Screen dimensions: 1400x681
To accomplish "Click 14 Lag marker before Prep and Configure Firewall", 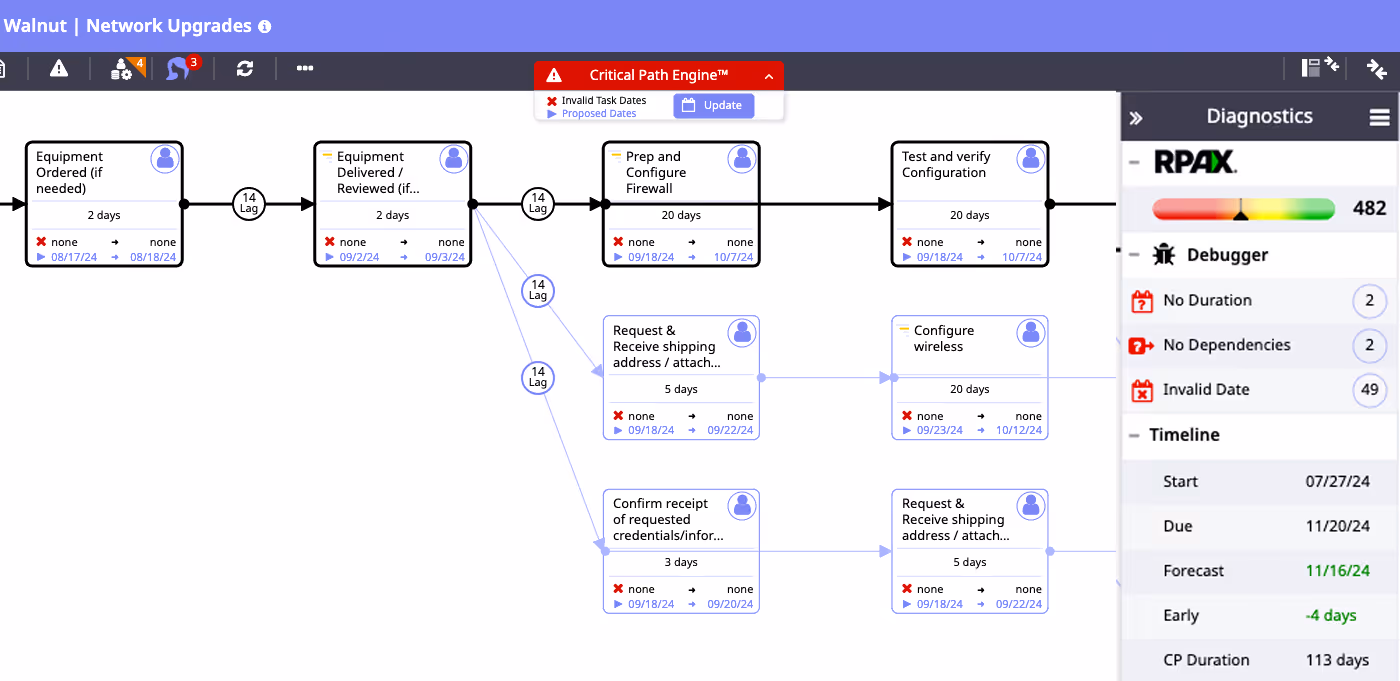I will (538, 204).
